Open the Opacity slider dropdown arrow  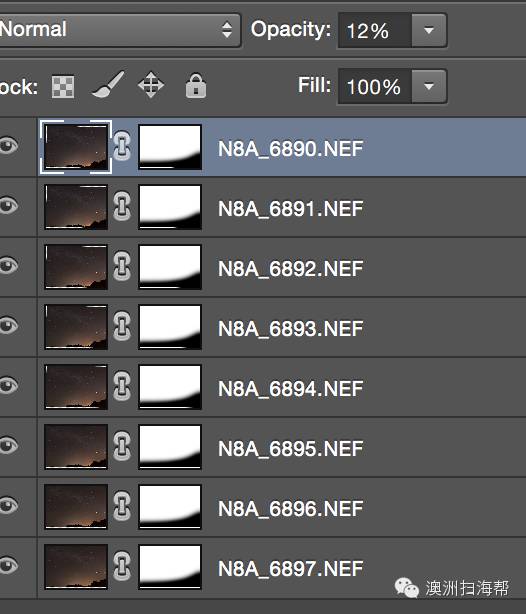[429, 30]
